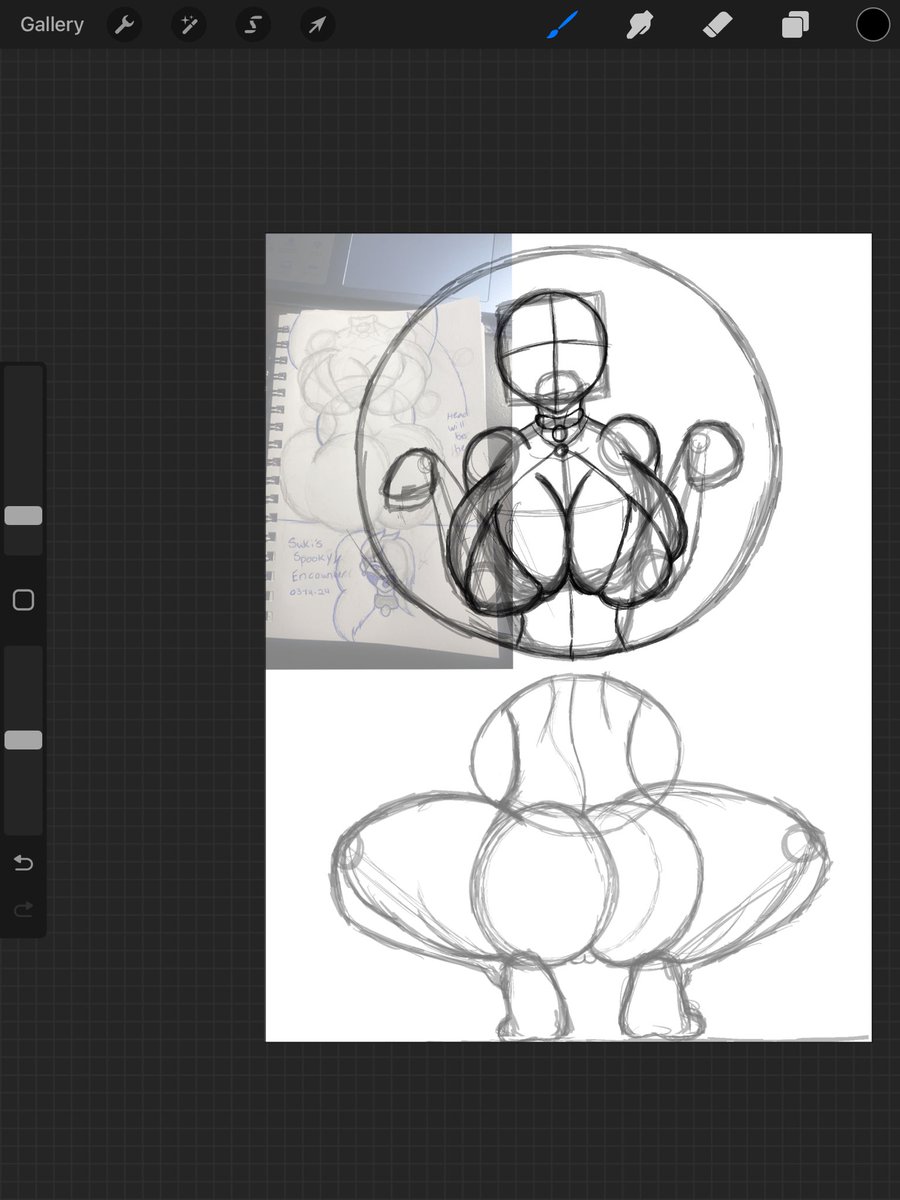
Task: Select the Smudge finger tool
Action: coord(640,25)
